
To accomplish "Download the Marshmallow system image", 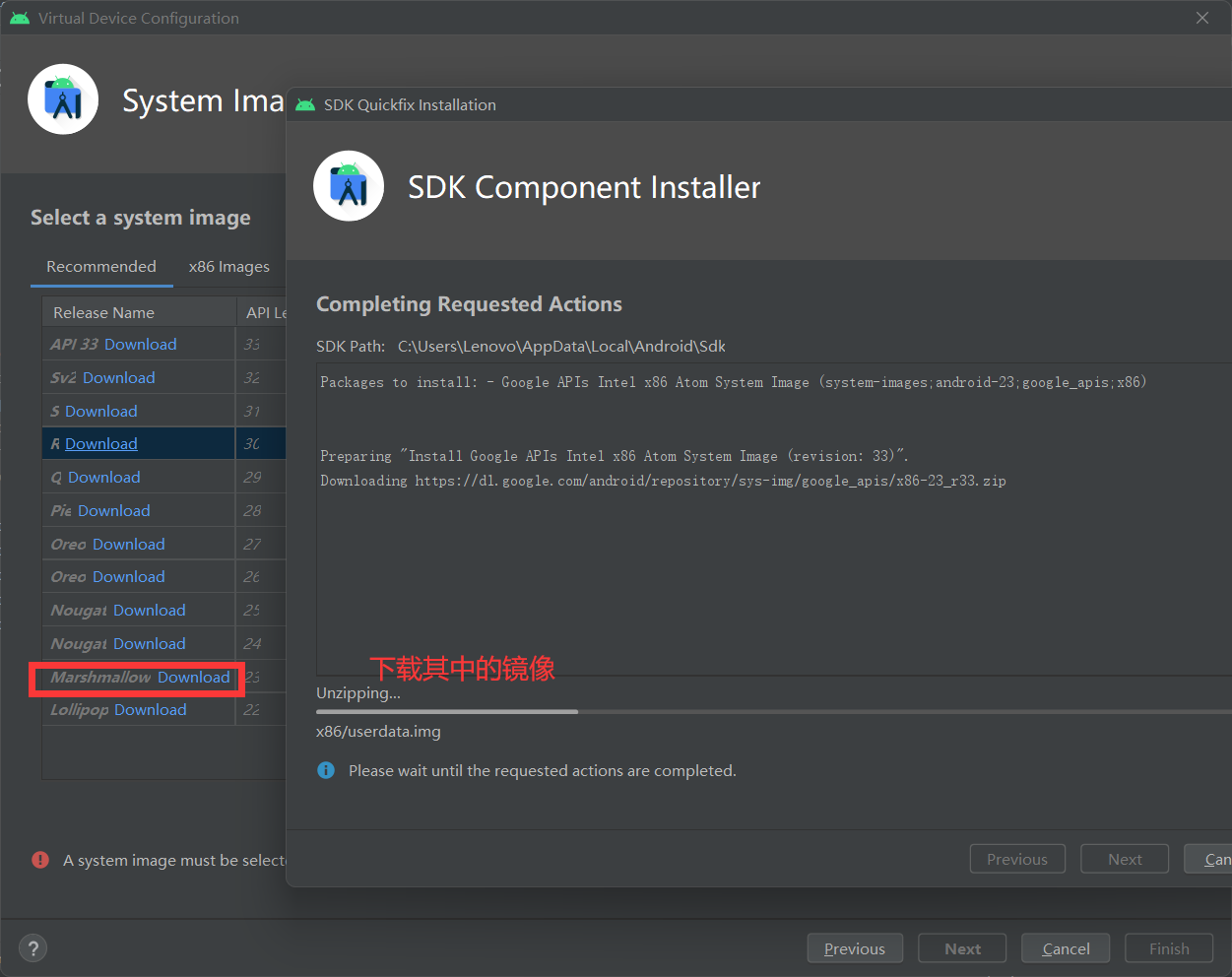I will tap(194, 678).
